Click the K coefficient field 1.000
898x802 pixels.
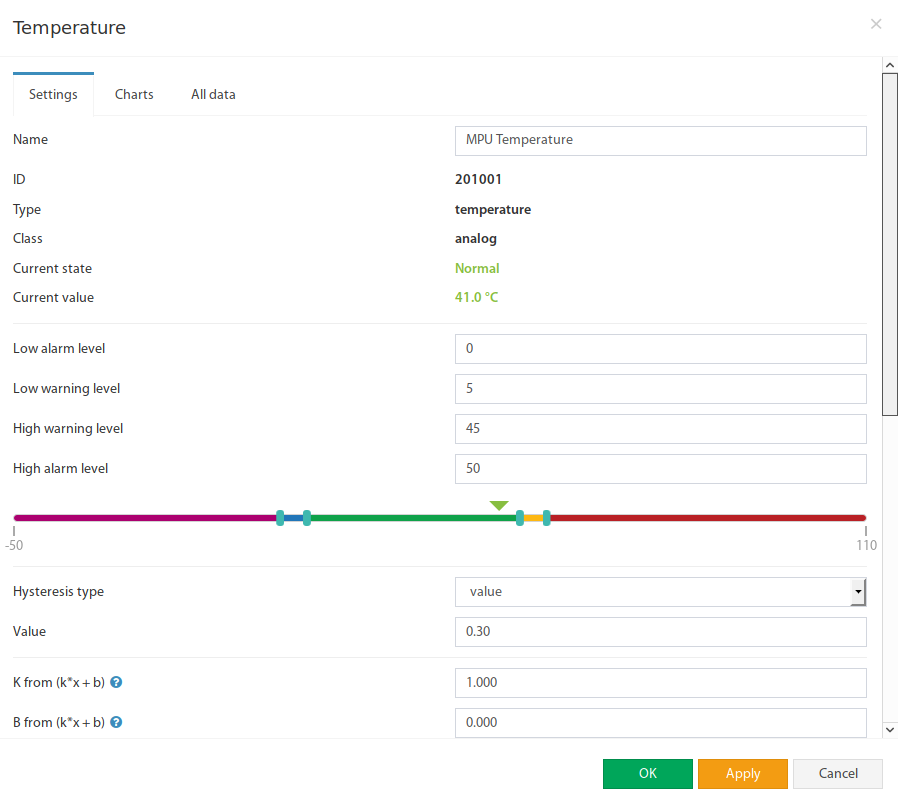(660, 683)
